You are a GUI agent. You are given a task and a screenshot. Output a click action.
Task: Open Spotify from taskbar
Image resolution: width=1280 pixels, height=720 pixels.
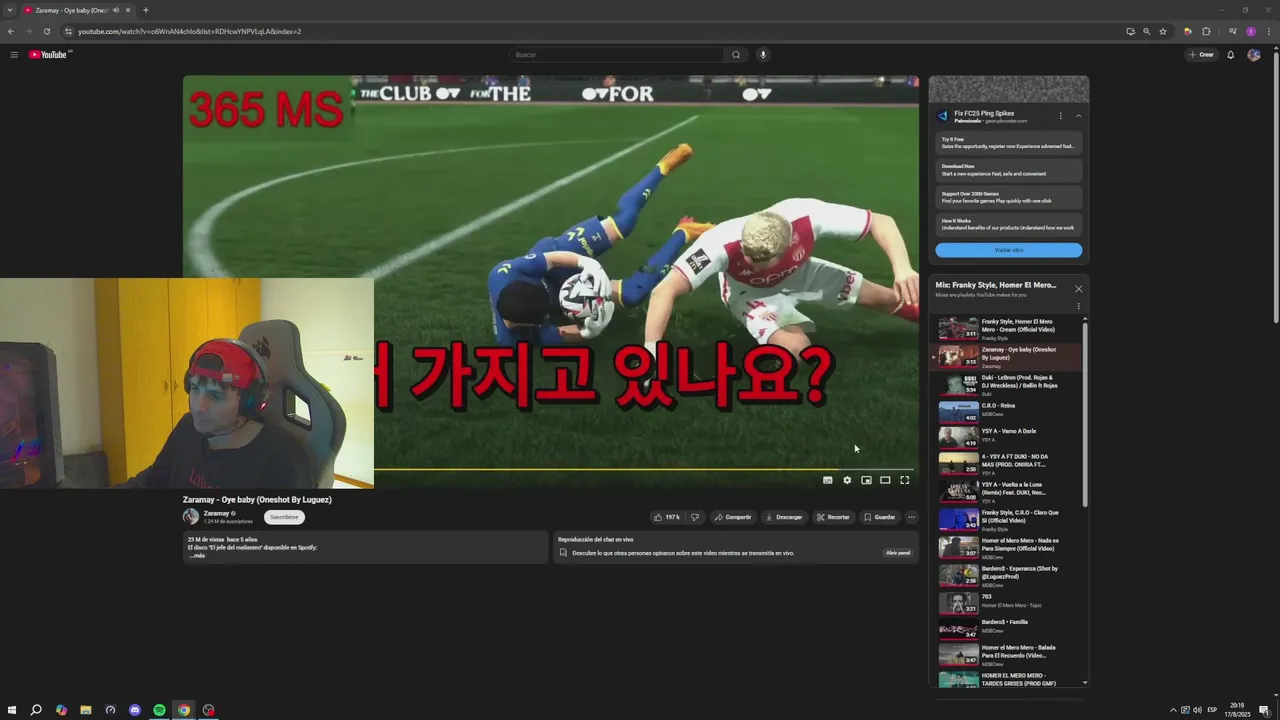[x=159, y=710]
